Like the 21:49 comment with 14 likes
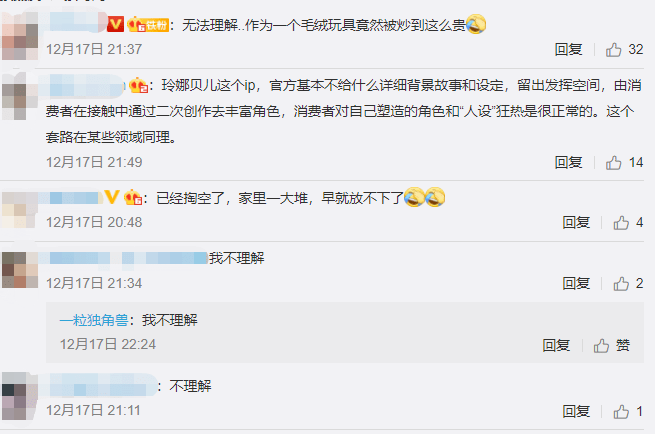 click(624, 162)
